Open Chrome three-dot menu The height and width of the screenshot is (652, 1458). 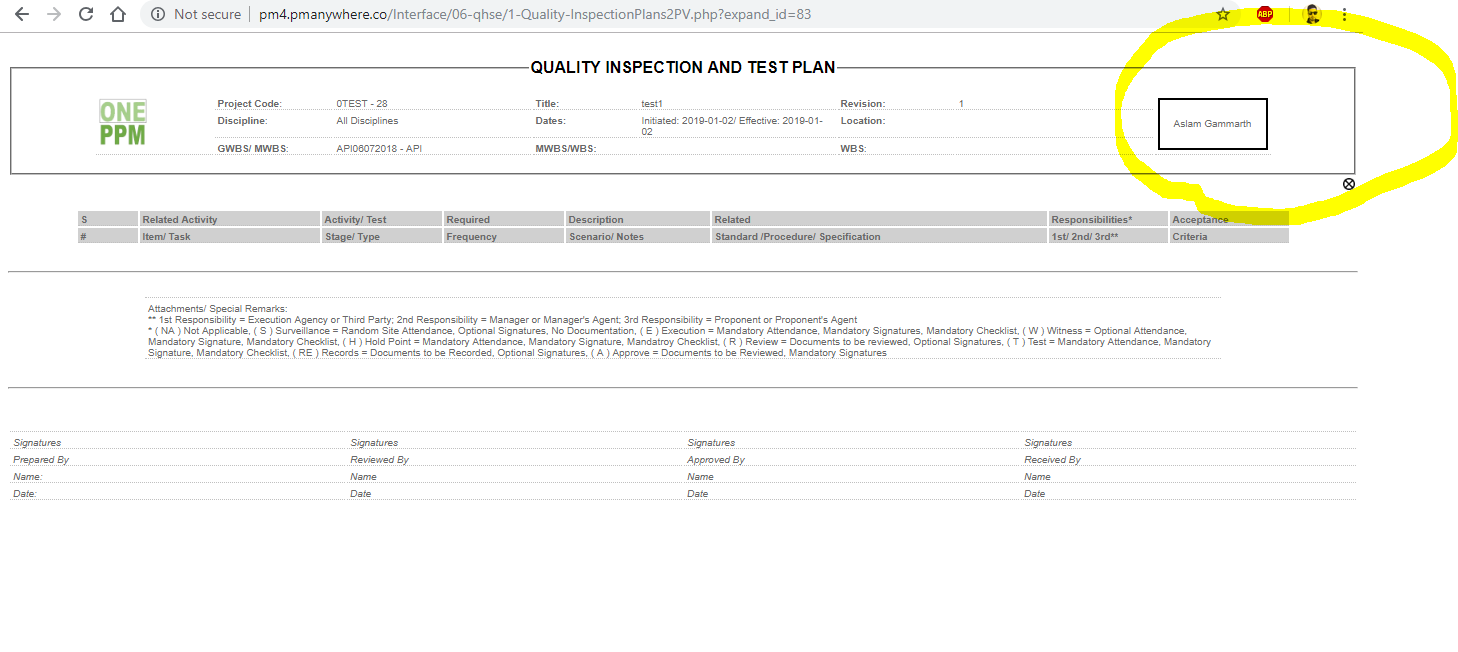point(1344,14)
